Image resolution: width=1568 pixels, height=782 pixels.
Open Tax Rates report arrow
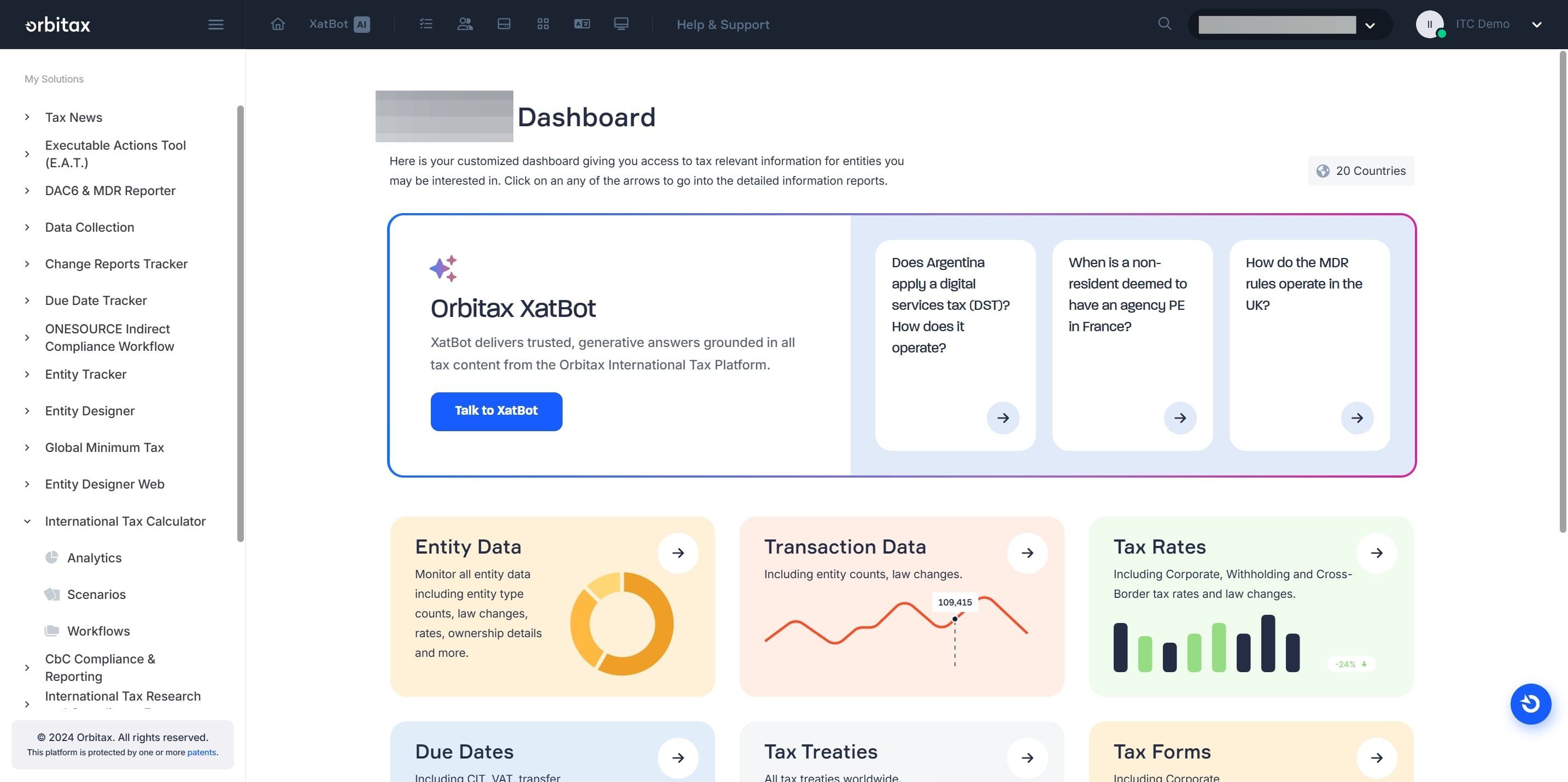pos(1376,552)
